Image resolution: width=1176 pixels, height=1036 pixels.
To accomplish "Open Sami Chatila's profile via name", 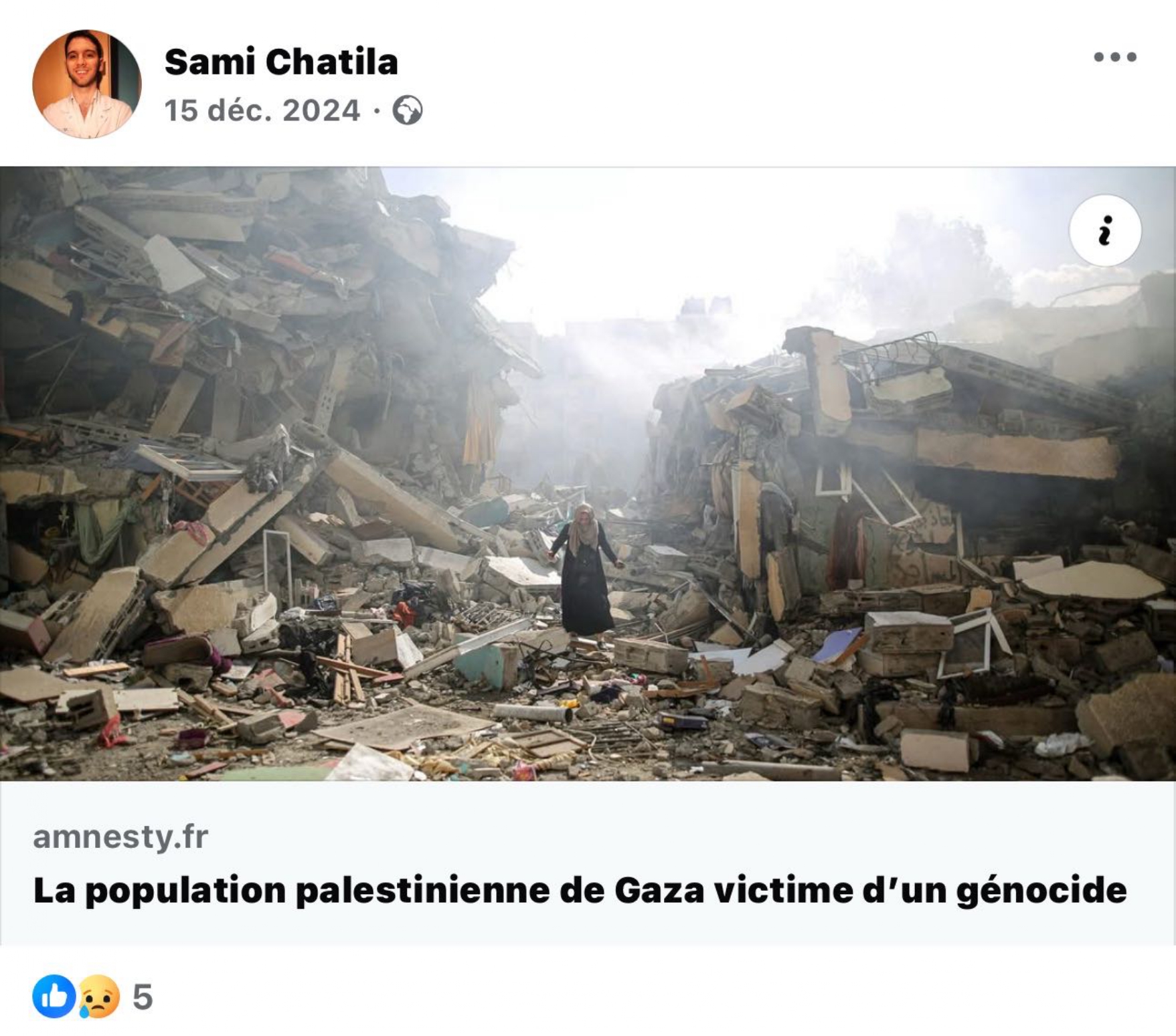I will 281,62.
